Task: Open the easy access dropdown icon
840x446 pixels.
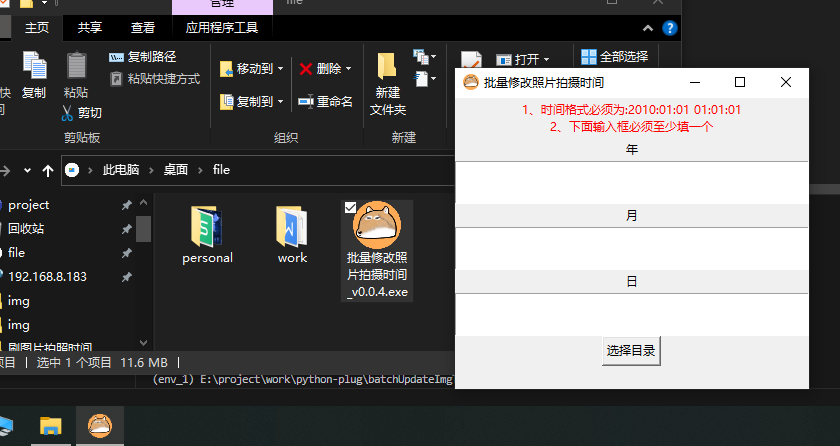Action: (x=424, y=79)
